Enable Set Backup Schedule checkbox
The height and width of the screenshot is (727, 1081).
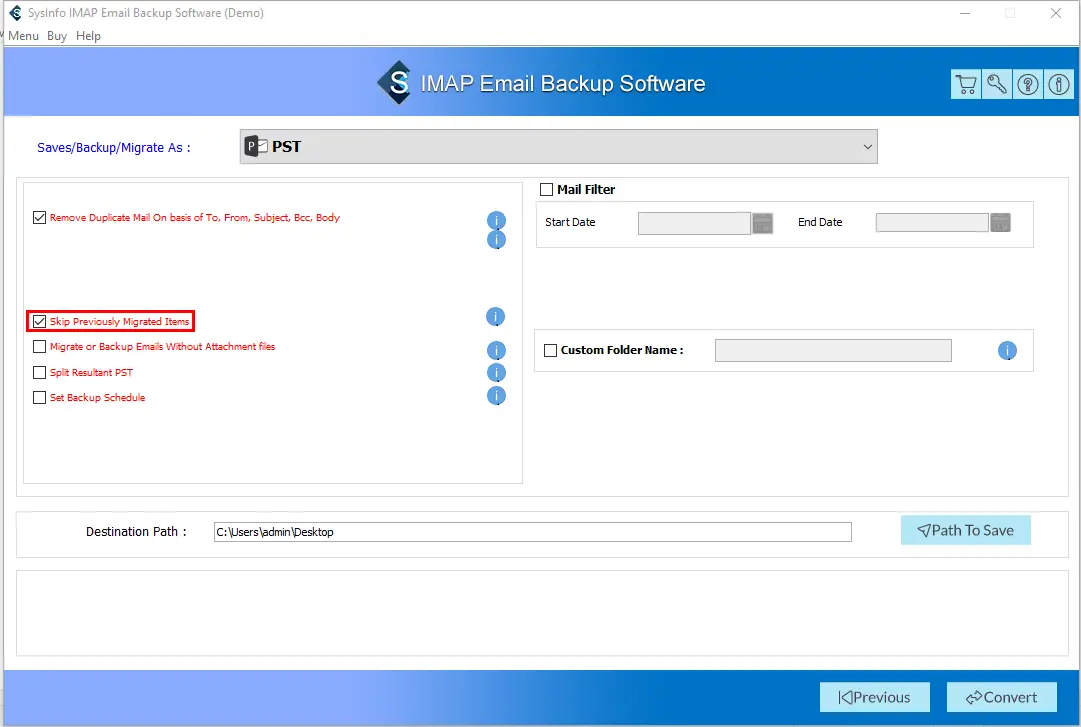(39, 398)
